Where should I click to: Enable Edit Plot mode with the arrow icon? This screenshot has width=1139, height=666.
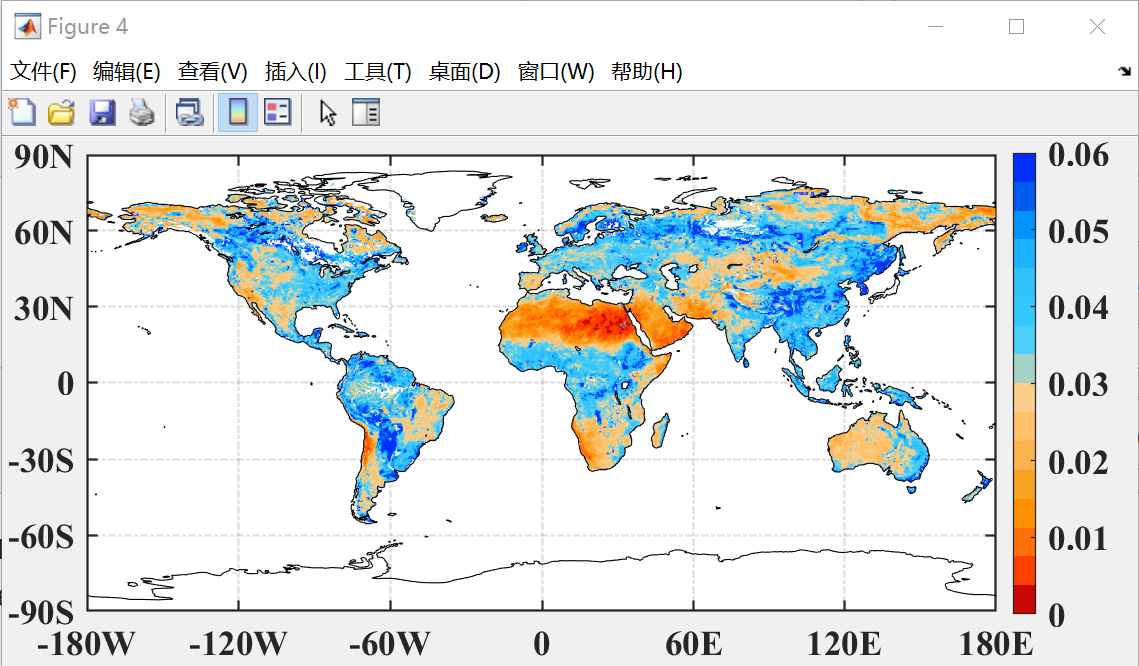click(x=326, y=112)
